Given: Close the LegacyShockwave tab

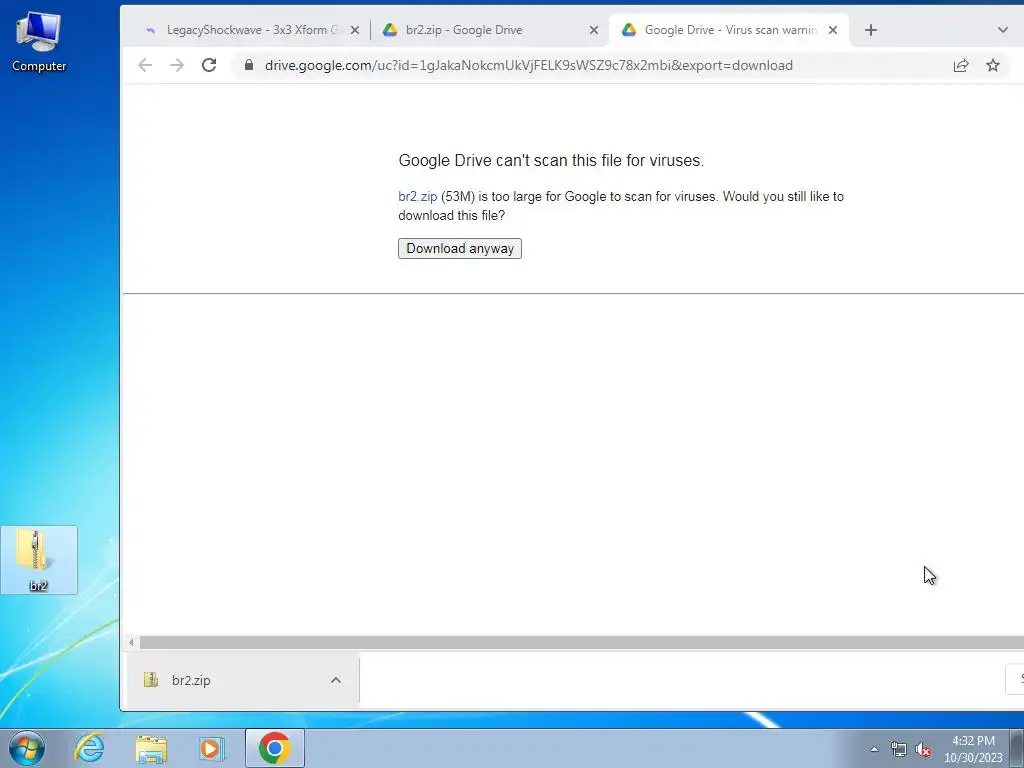Looking at the screenshot, I should tap(355, 30).
